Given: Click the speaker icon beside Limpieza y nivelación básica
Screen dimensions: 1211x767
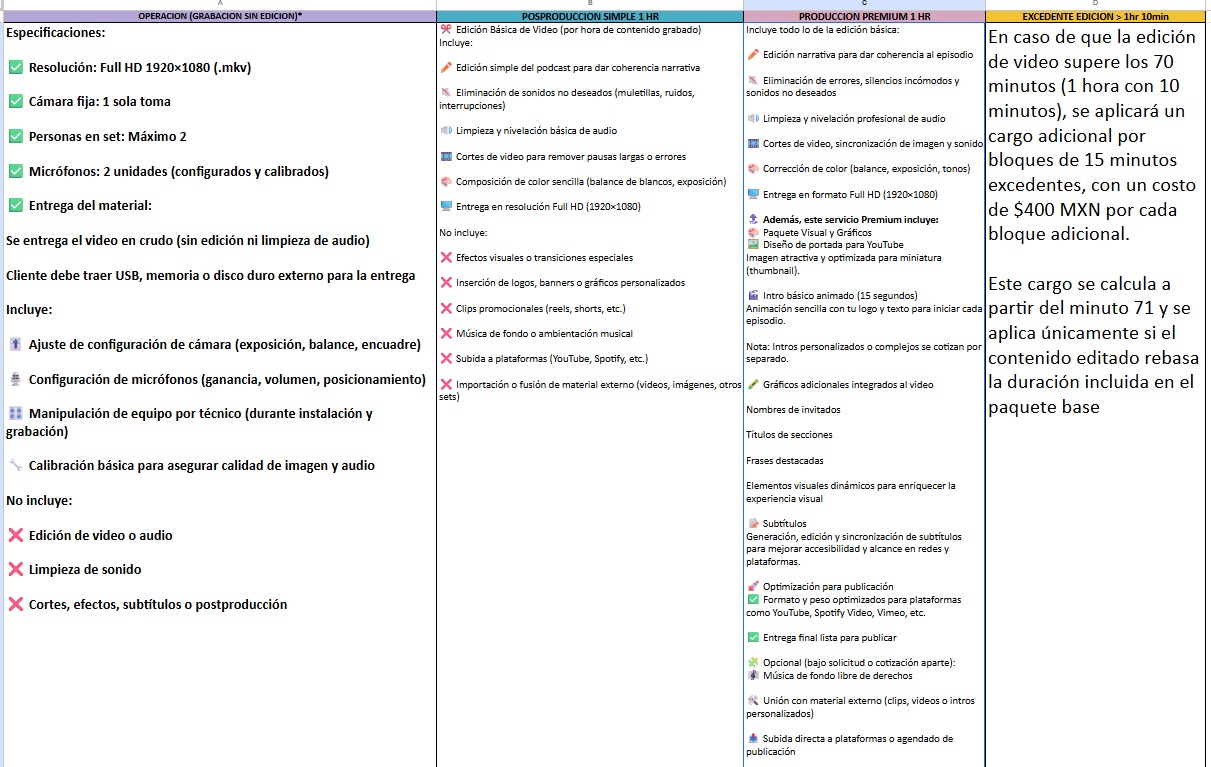Looking at the screenshot, I should (x=446, y=131).
